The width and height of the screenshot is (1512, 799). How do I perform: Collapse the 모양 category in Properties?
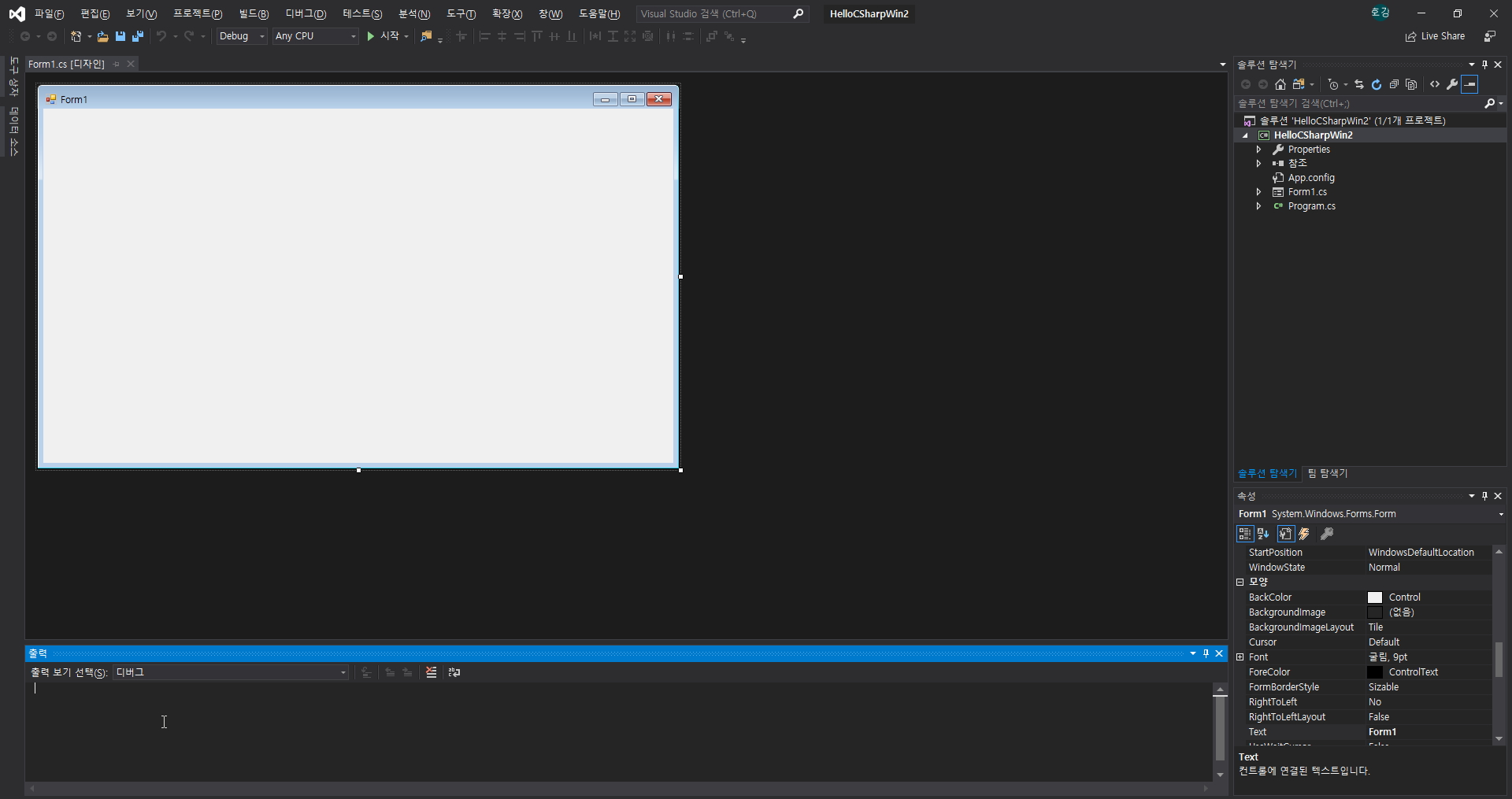[1240, 583]
